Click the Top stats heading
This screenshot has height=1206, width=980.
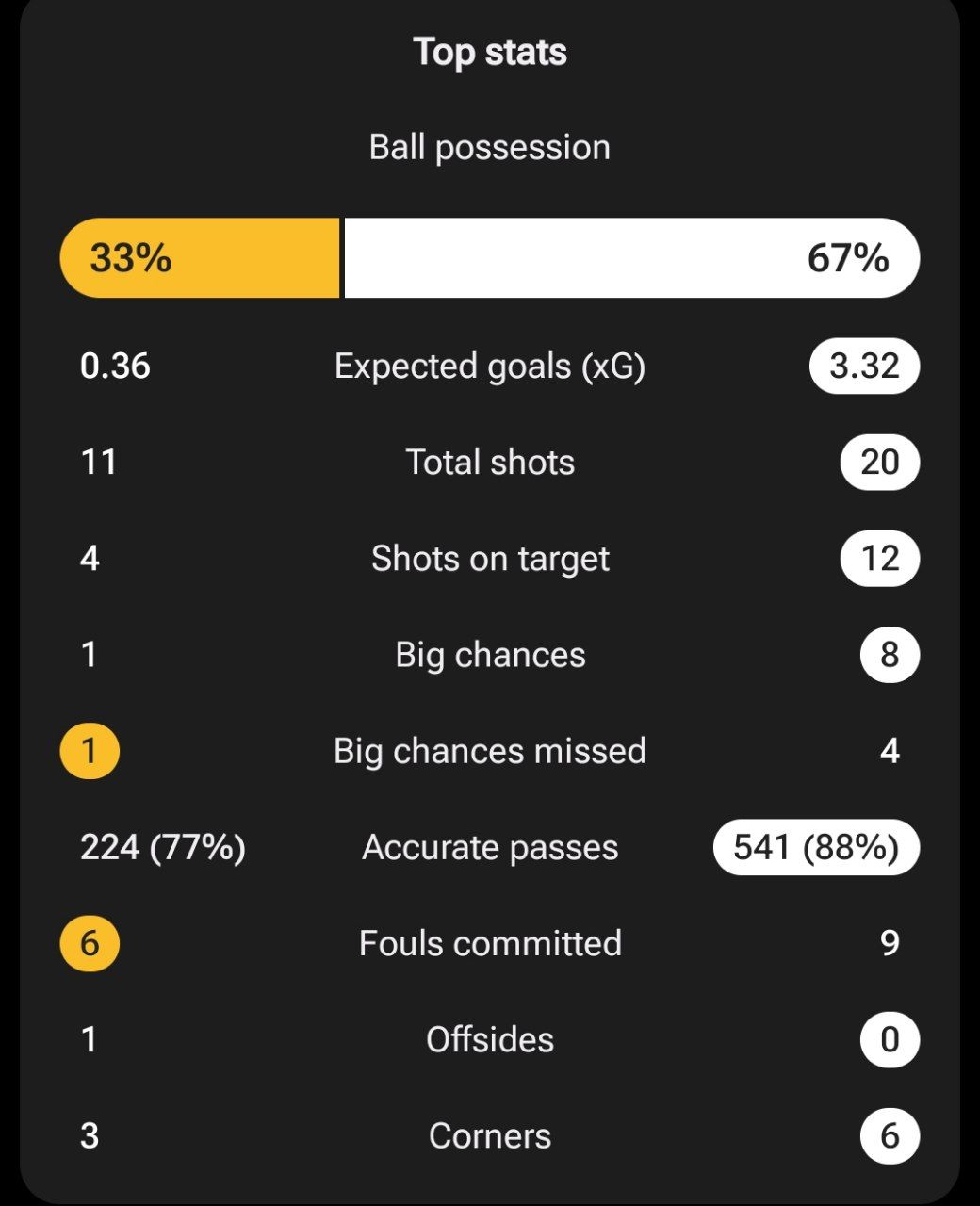(x=490, y=52)
